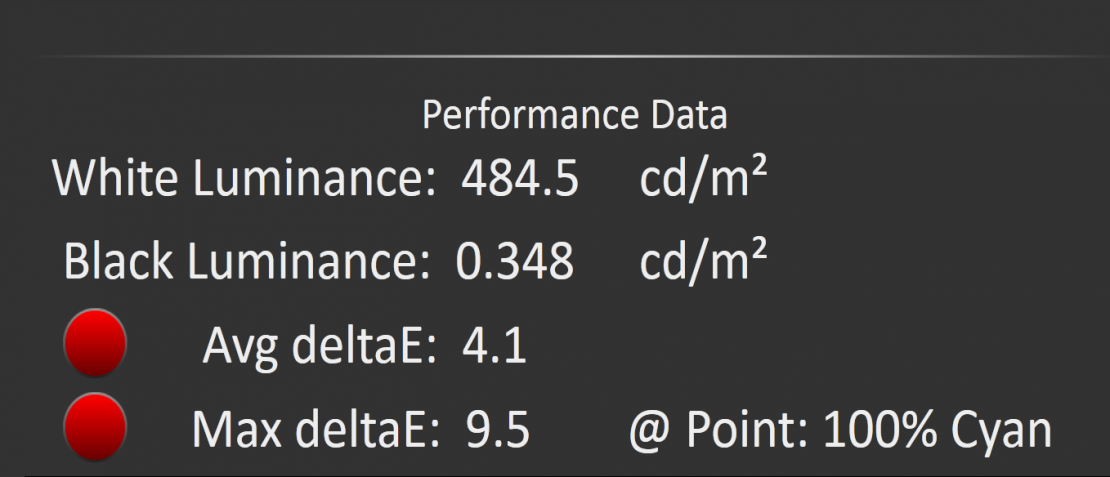Select the 0.348 black luminance value

click(515, 262)
